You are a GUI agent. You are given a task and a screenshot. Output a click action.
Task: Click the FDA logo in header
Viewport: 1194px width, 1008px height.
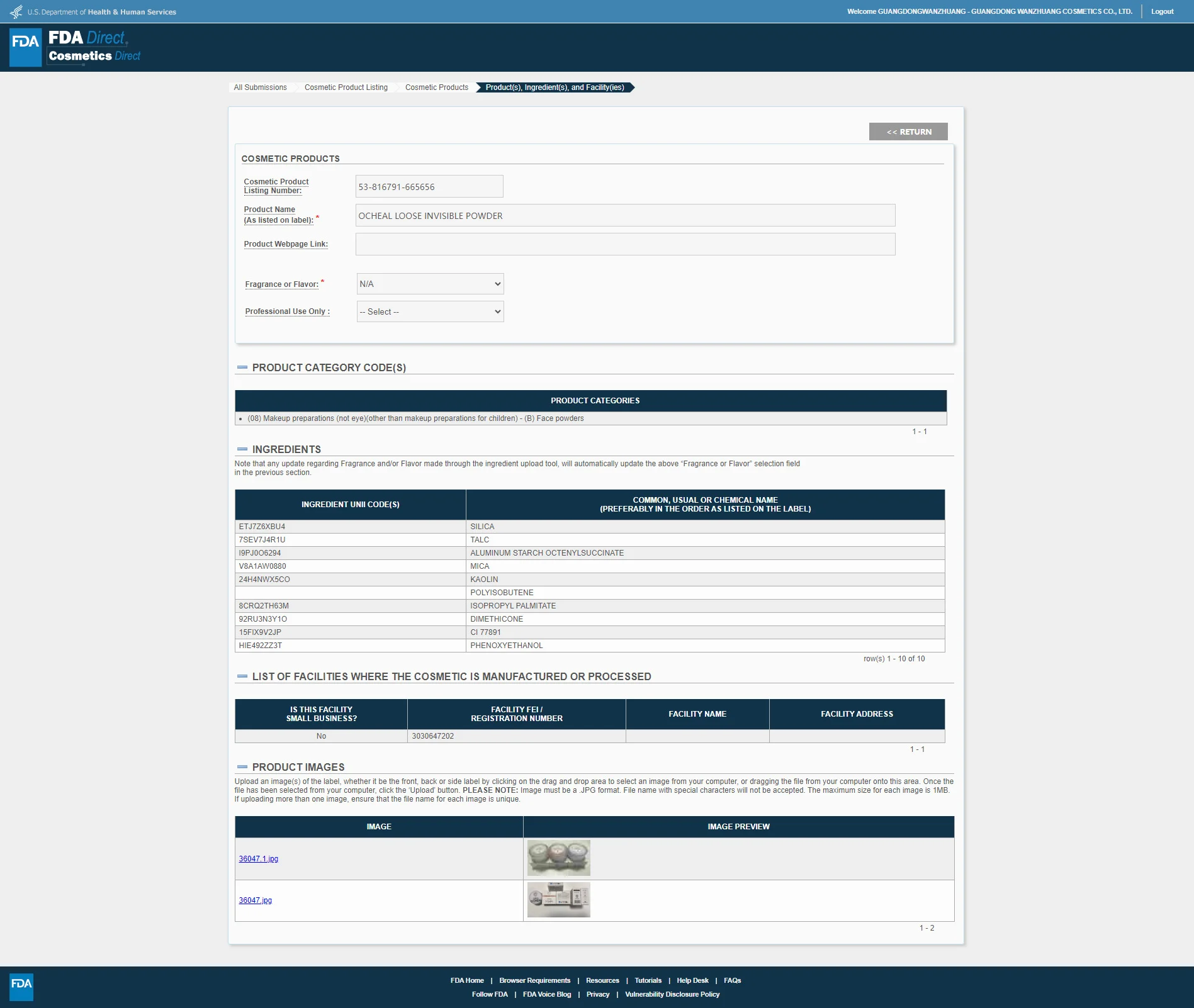(x=26, y=47)
